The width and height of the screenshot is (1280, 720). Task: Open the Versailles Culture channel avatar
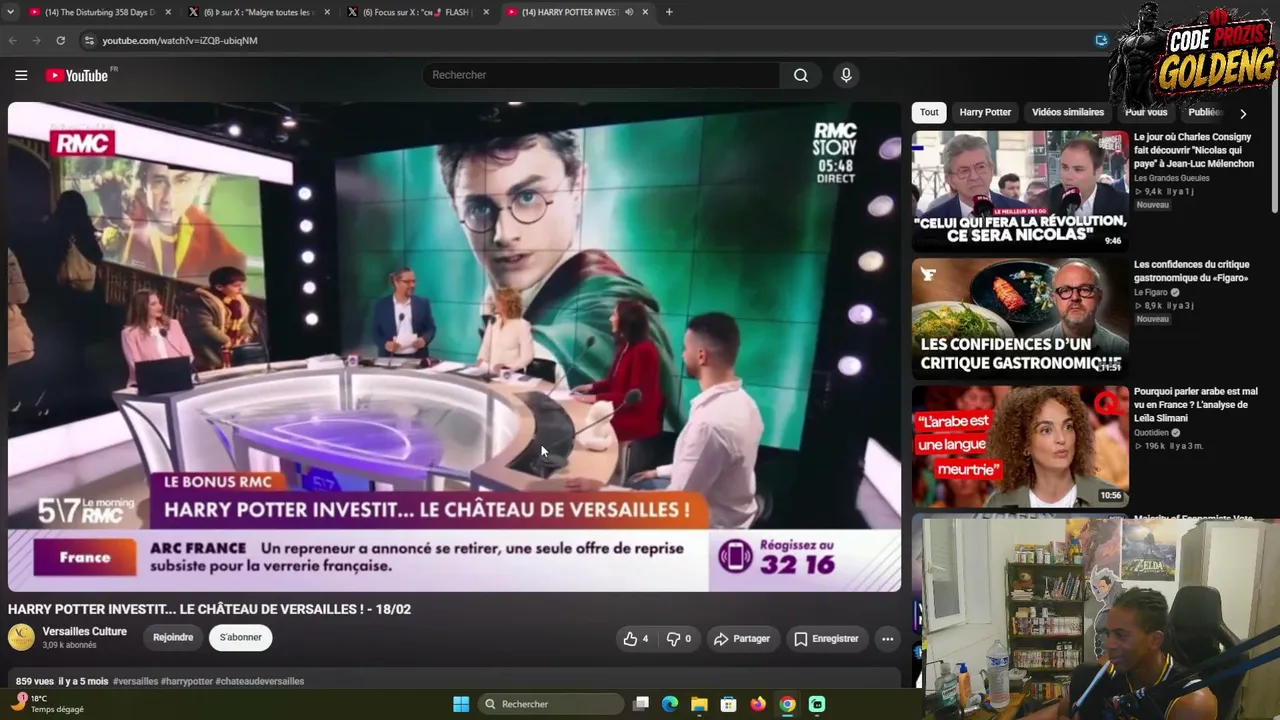point(21,637)
